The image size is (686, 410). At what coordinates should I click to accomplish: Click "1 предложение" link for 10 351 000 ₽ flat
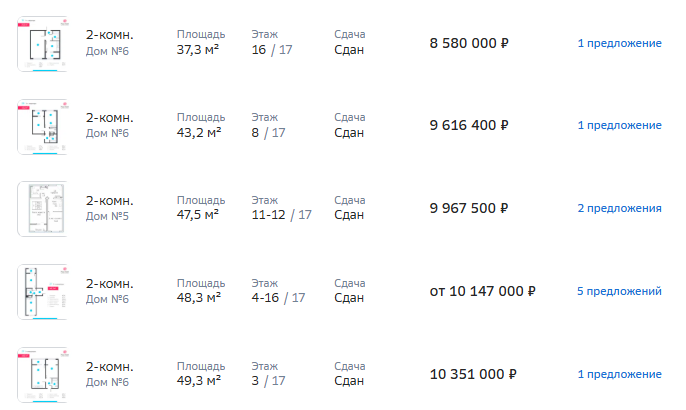click(x=619, y=375)
